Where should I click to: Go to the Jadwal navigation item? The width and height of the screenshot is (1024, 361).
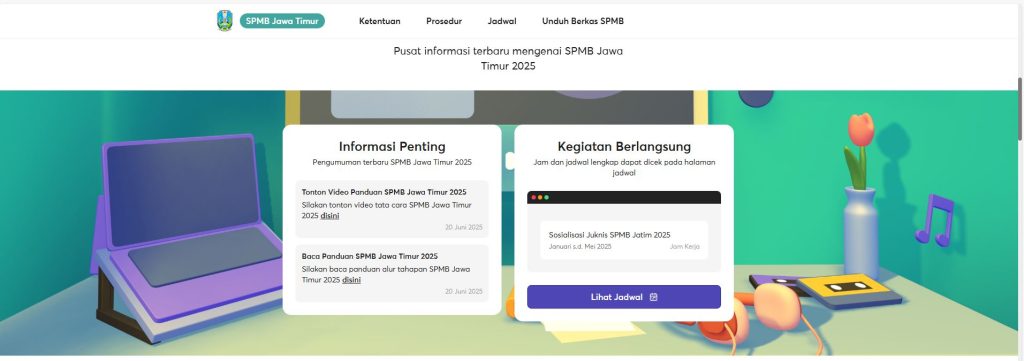[x=502, y=21]
